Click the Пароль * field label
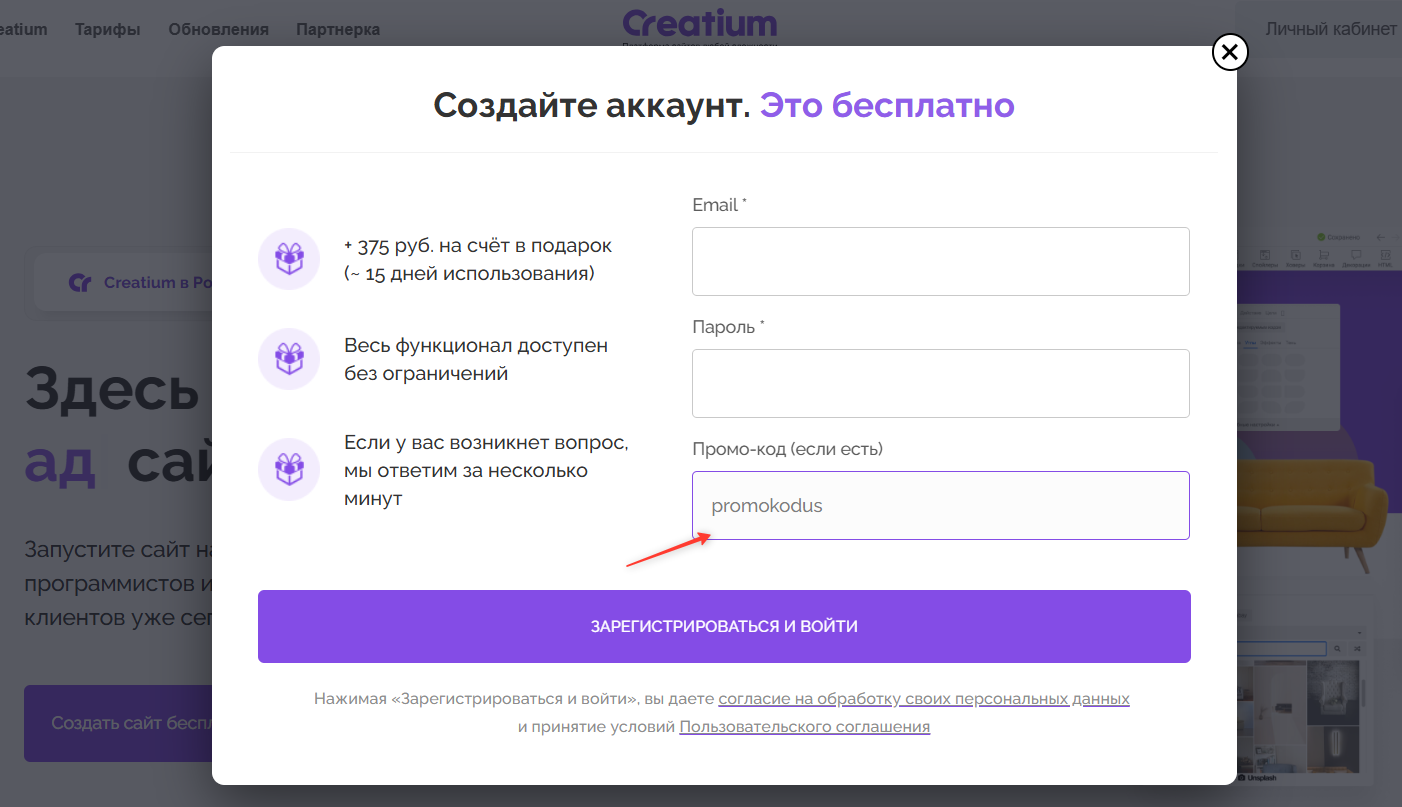This screenshot has height=807, width=1402. 728,327
